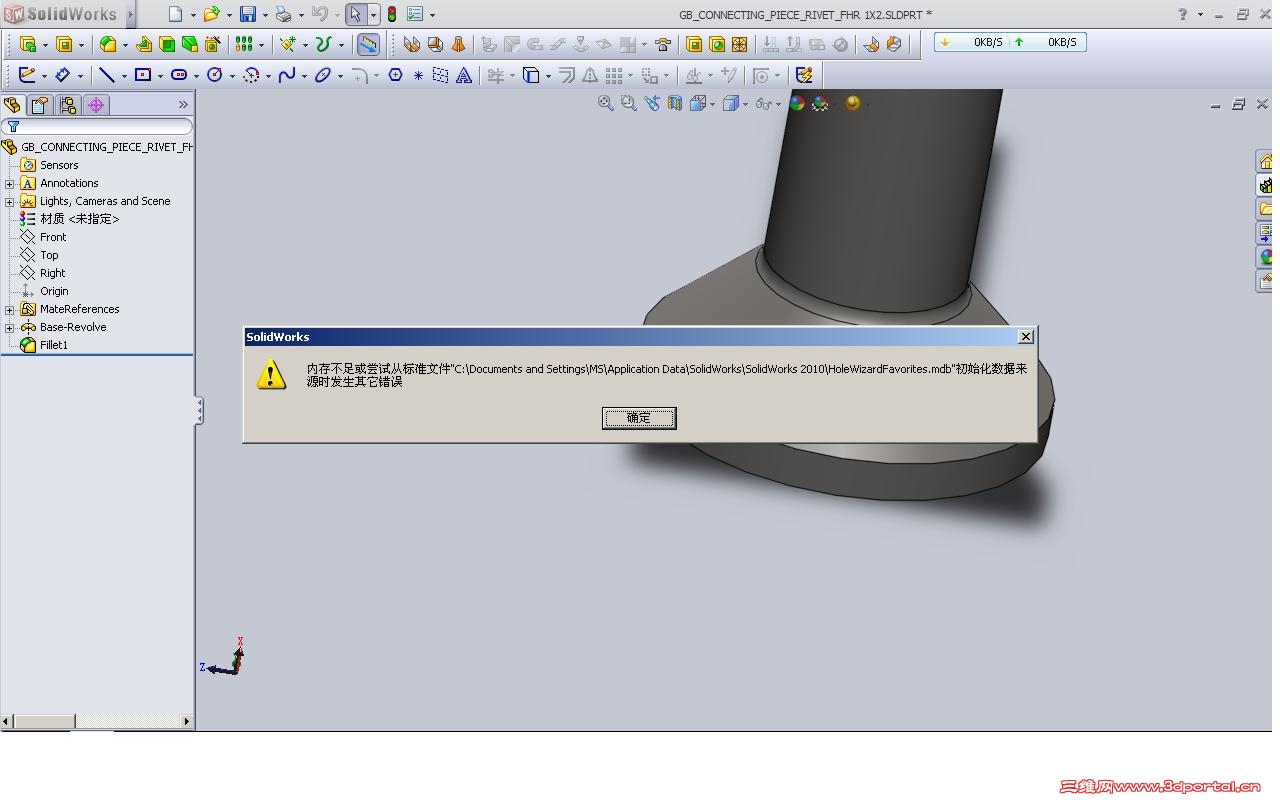Image resolution: width=1280 pixels, height=800 pixels.
Task: Toggle the Instant3D ruler button
Action: click(368, 44)
